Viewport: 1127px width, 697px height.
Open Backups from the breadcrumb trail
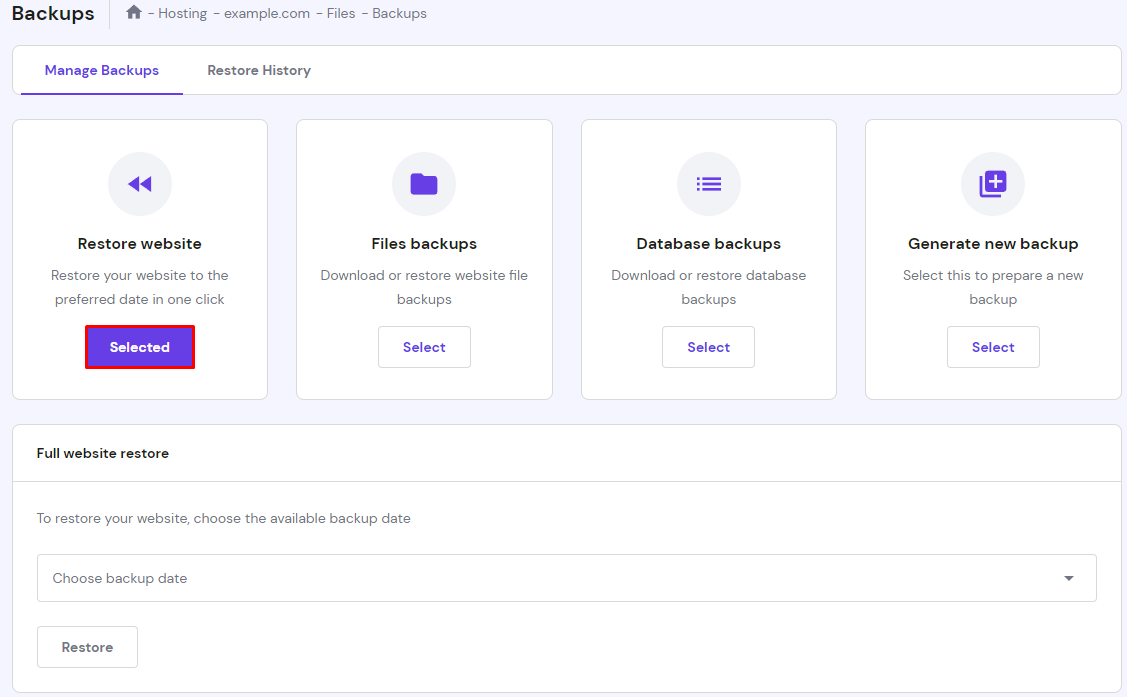[399, 13]
